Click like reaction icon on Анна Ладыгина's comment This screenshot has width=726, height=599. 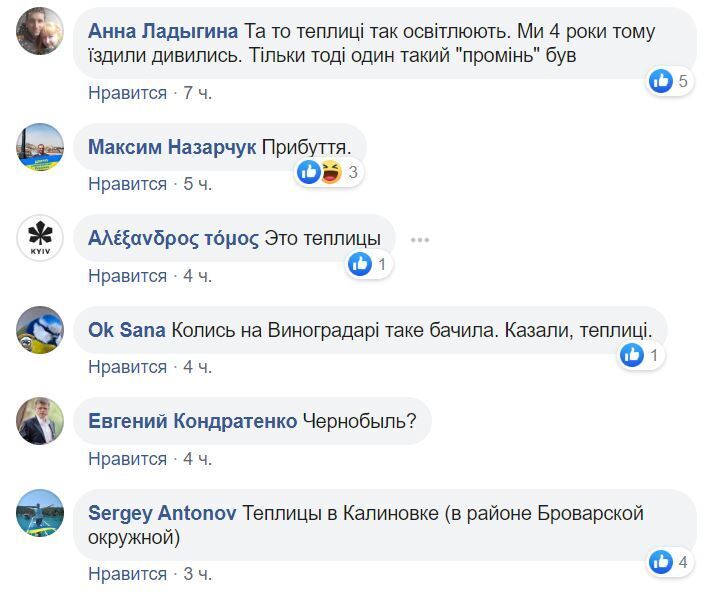(x=661, y=81)
